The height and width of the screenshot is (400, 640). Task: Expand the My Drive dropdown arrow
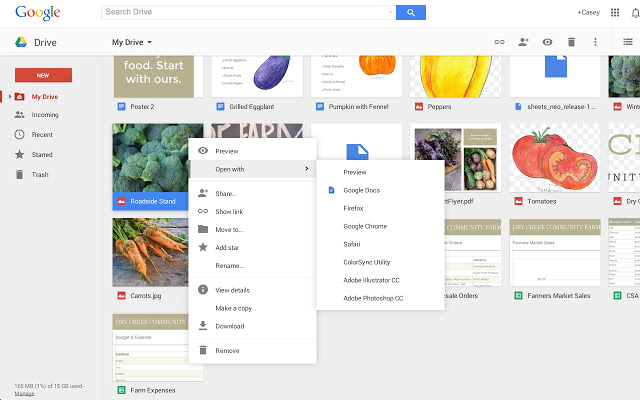coord(149,42)
